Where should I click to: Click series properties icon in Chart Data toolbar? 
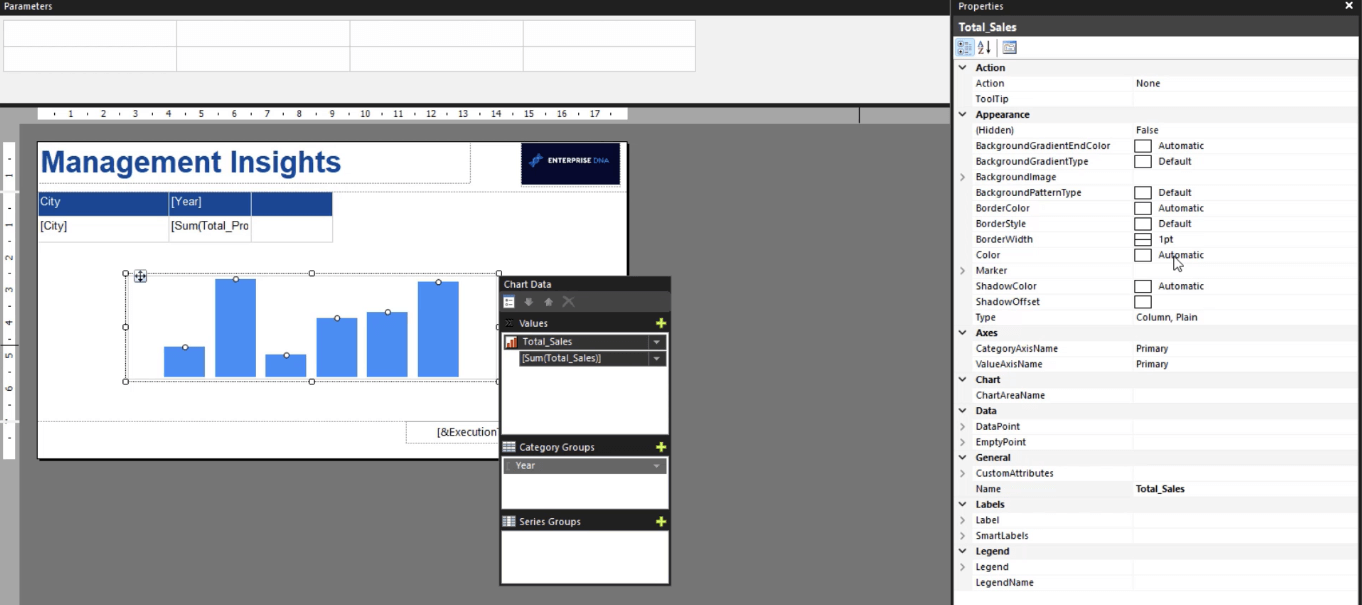tap(509, 302)
